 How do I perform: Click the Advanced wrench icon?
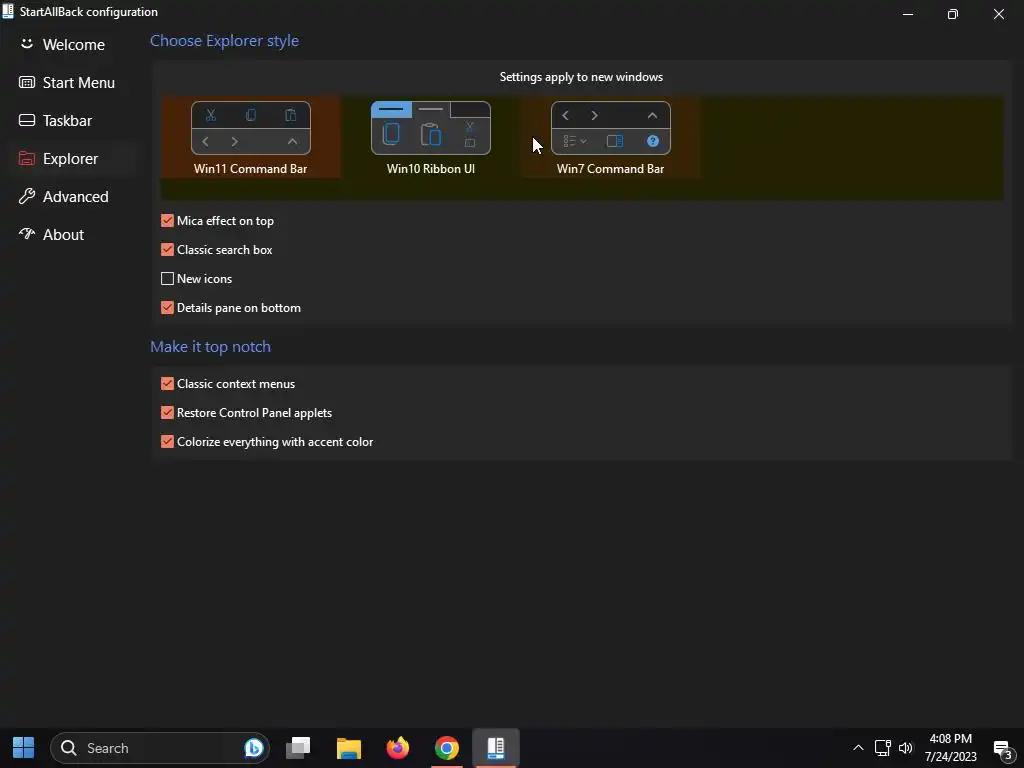[x=27, y=196]
